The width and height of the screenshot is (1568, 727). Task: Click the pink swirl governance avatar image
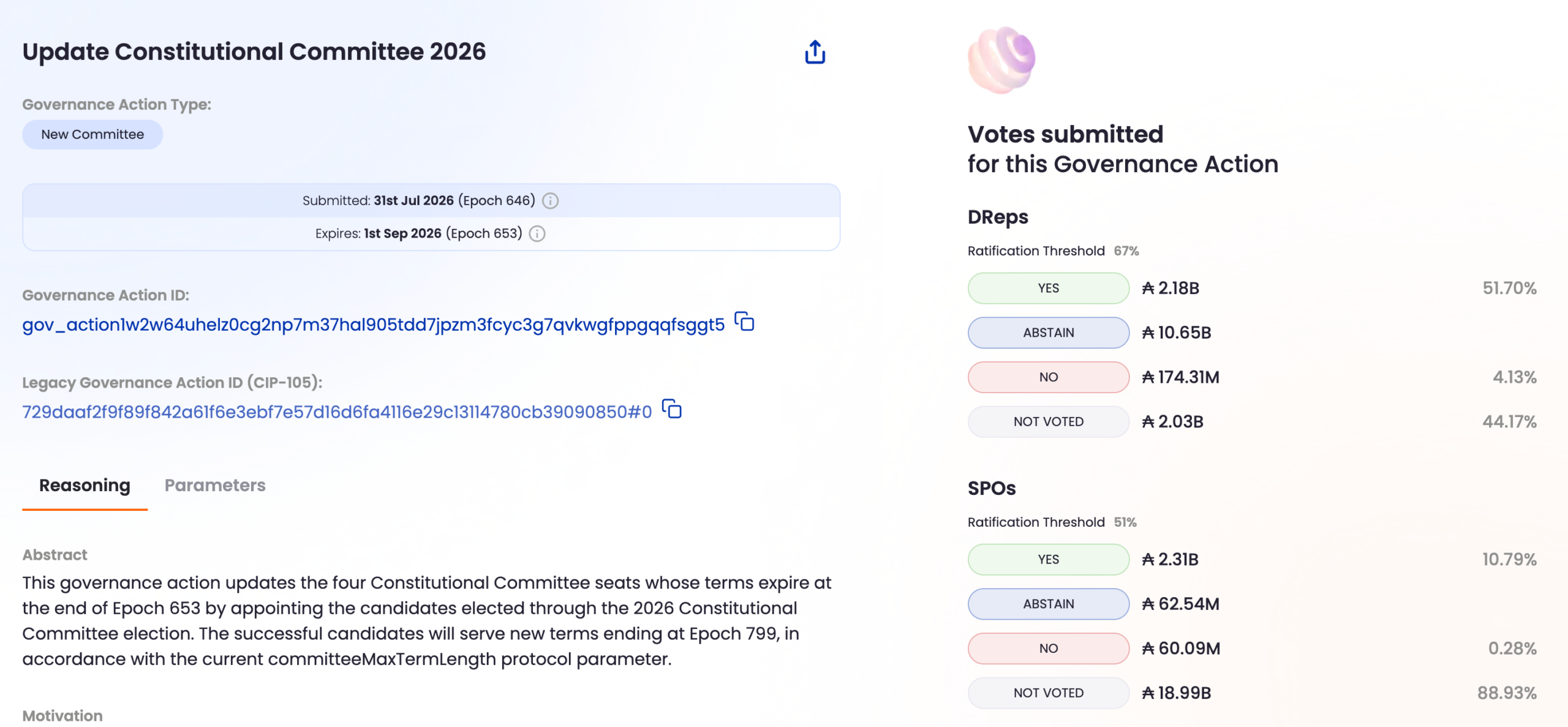pos(1001,60)
